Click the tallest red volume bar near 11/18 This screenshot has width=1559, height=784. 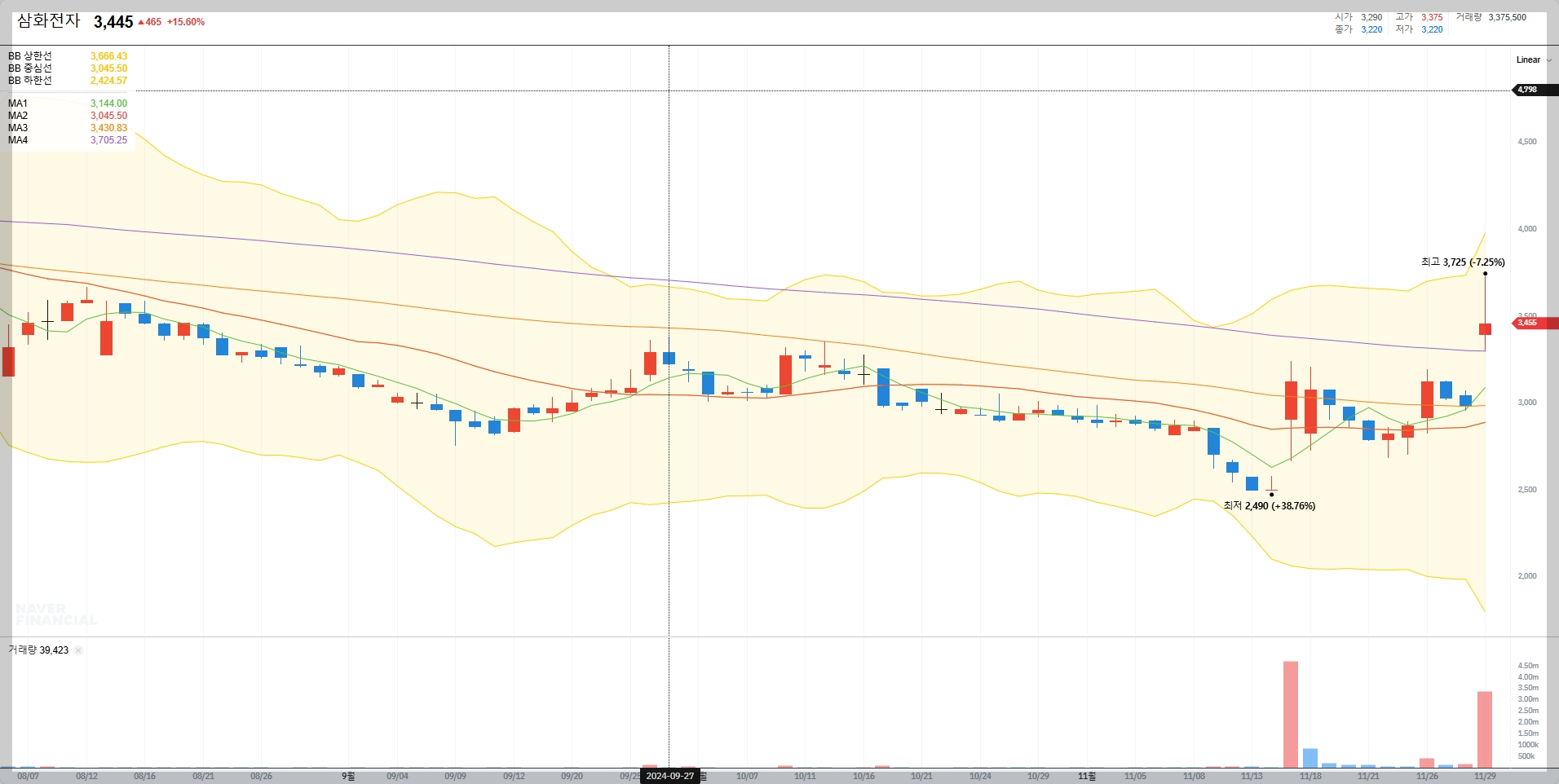1291,715
